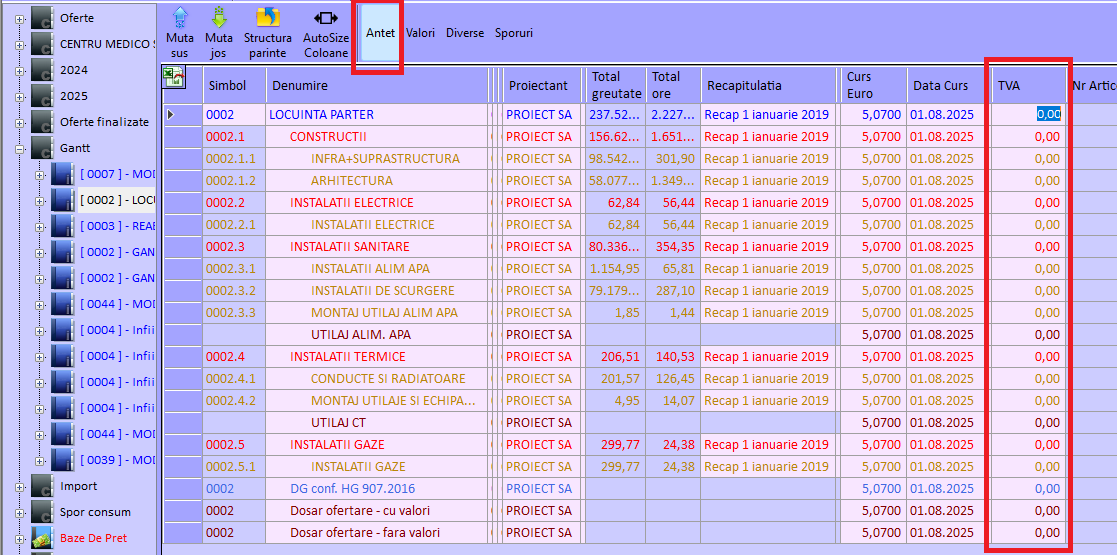
Task: Click the Spor consum folder icon
Action: point(42,512)
